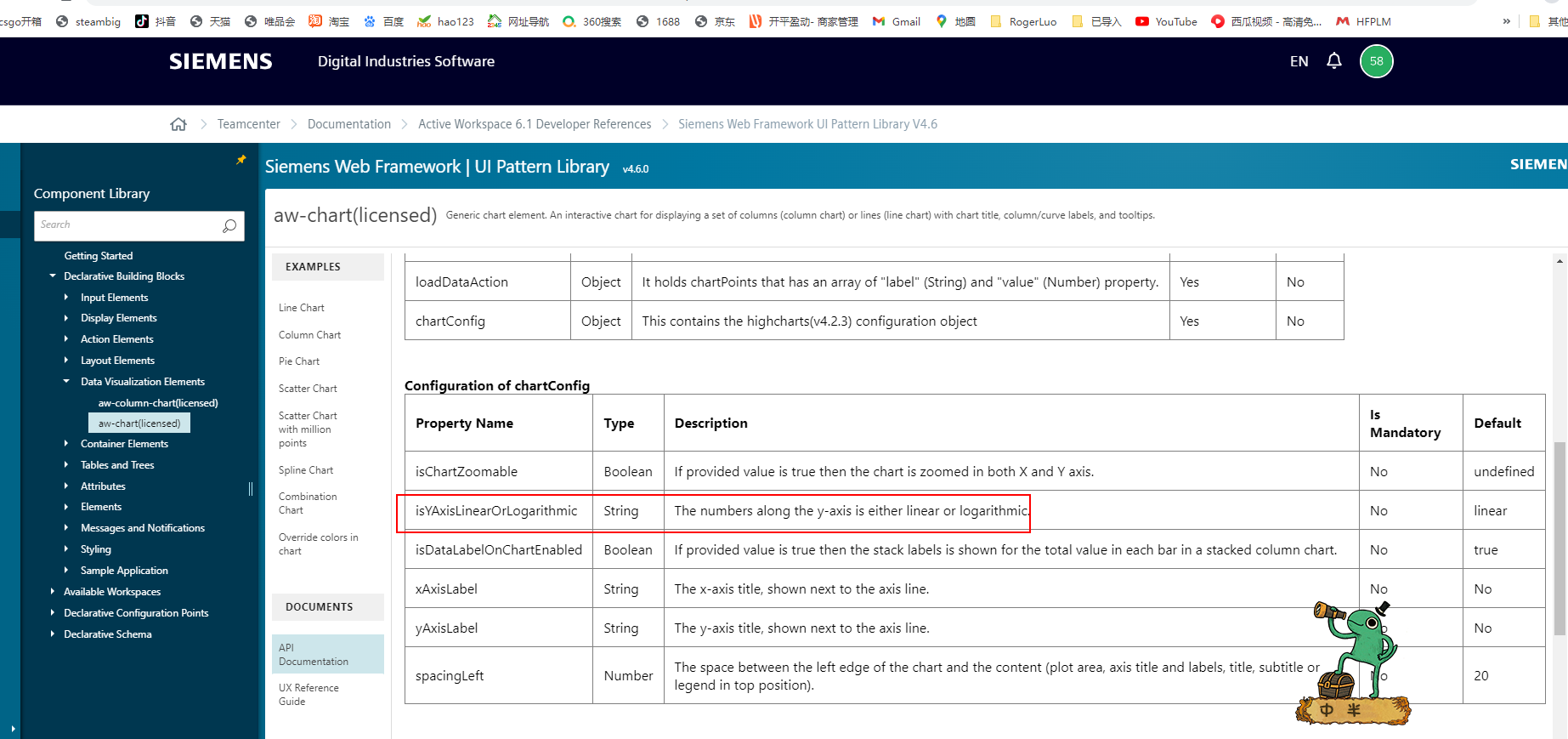The image size is (1568, 739).
Task: Collapse Declarative Building Blocks tree node
Action: 53,276
